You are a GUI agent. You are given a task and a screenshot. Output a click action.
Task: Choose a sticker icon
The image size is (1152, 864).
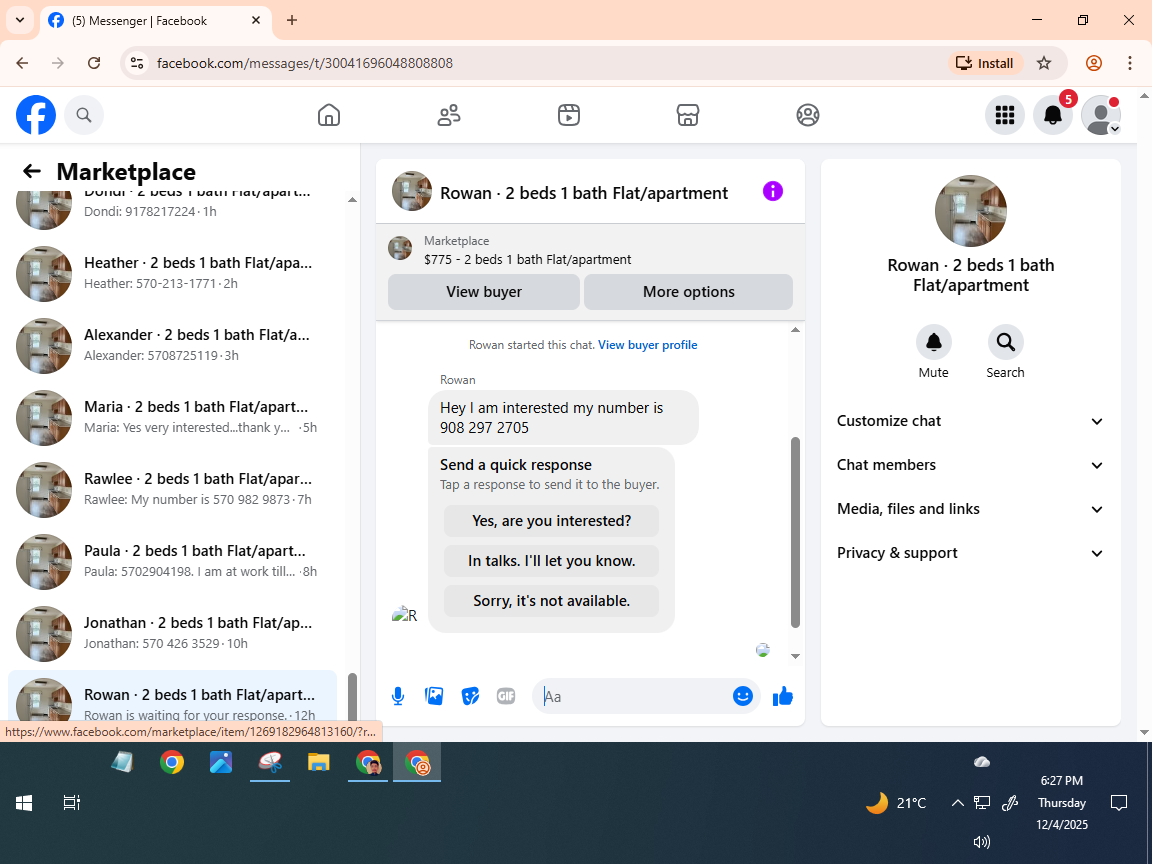tap(470, 696)
